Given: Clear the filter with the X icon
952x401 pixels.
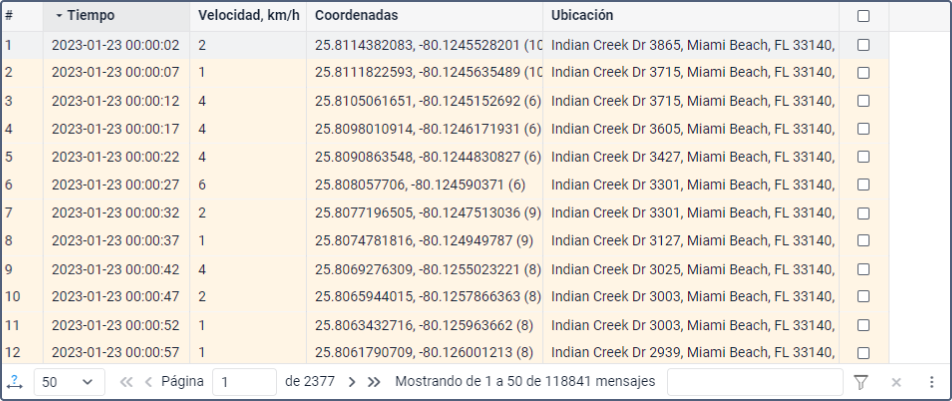Looking at the screenshot, I should (x=896, y=382).
